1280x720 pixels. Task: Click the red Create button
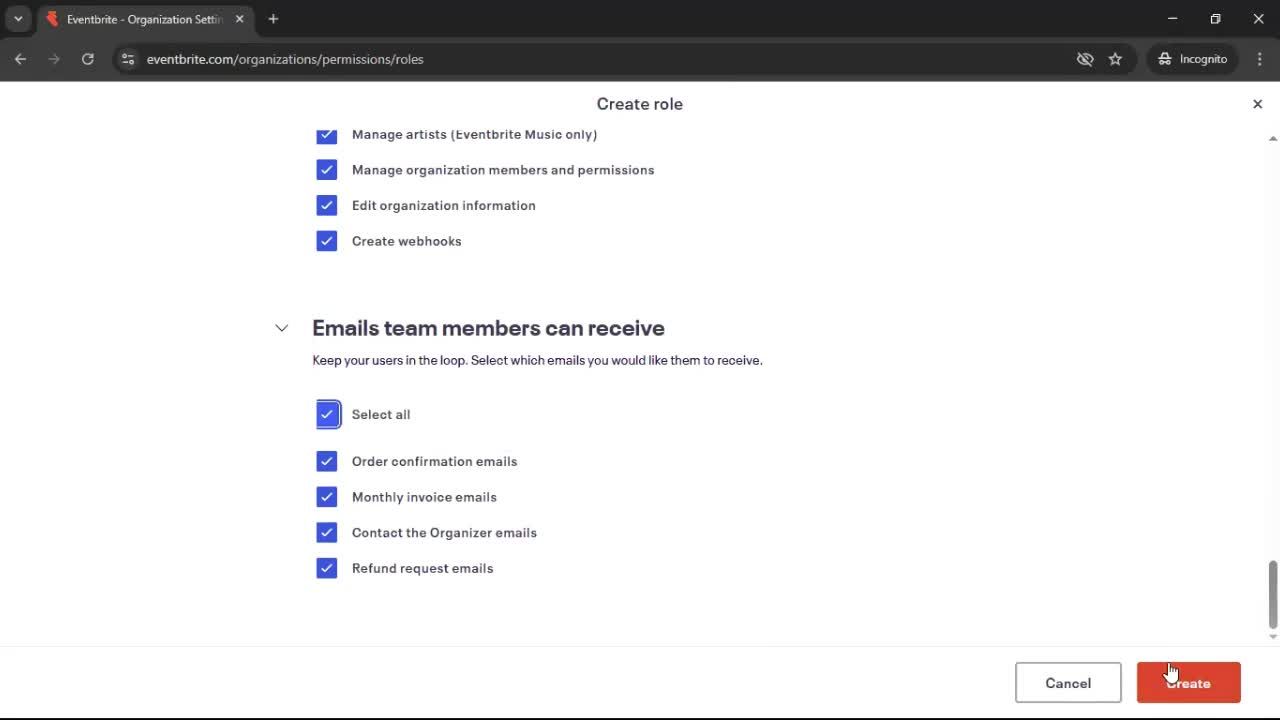point(1189,683)
